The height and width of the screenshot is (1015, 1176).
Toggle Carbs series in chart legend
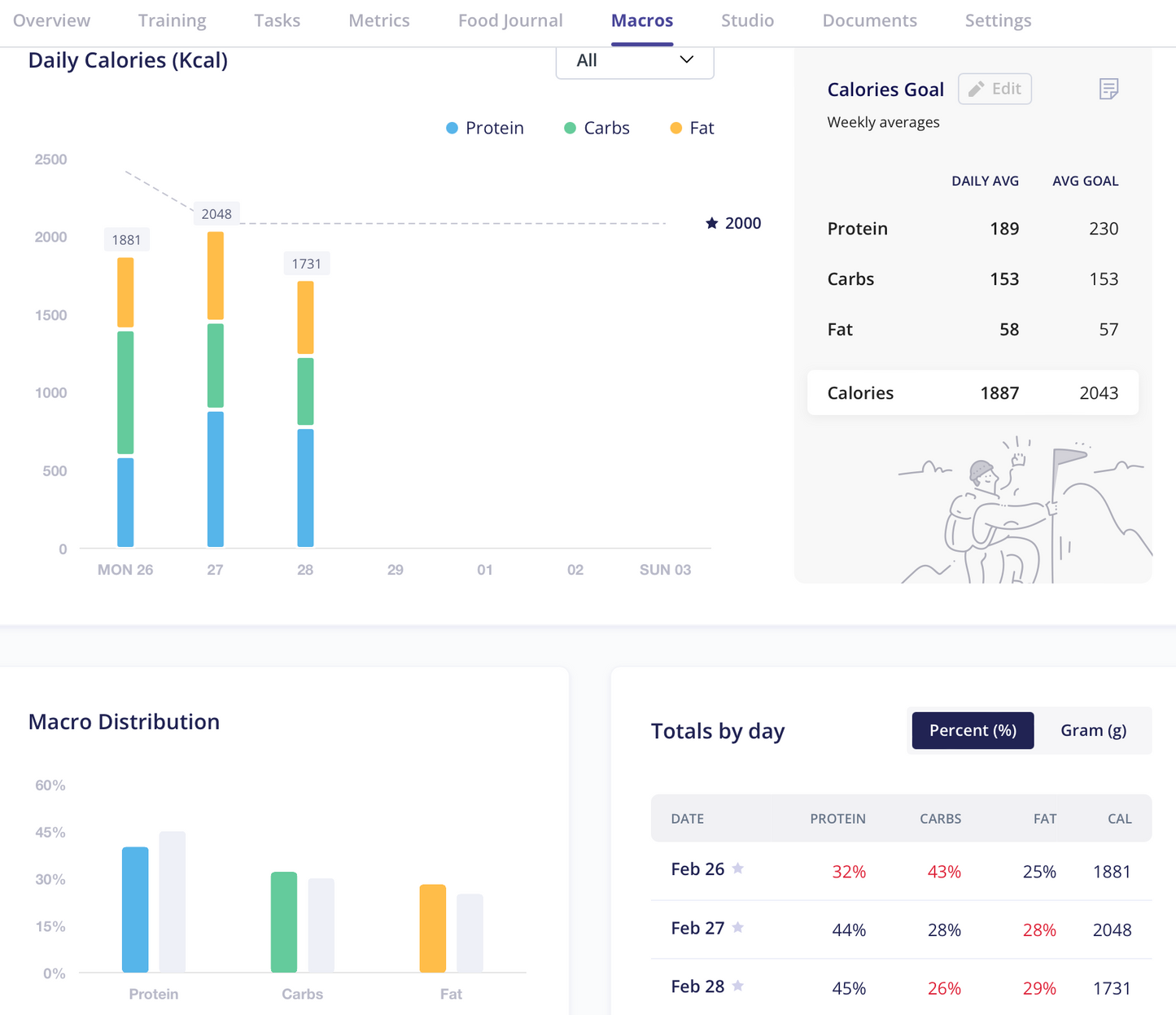tap(597, 128)
